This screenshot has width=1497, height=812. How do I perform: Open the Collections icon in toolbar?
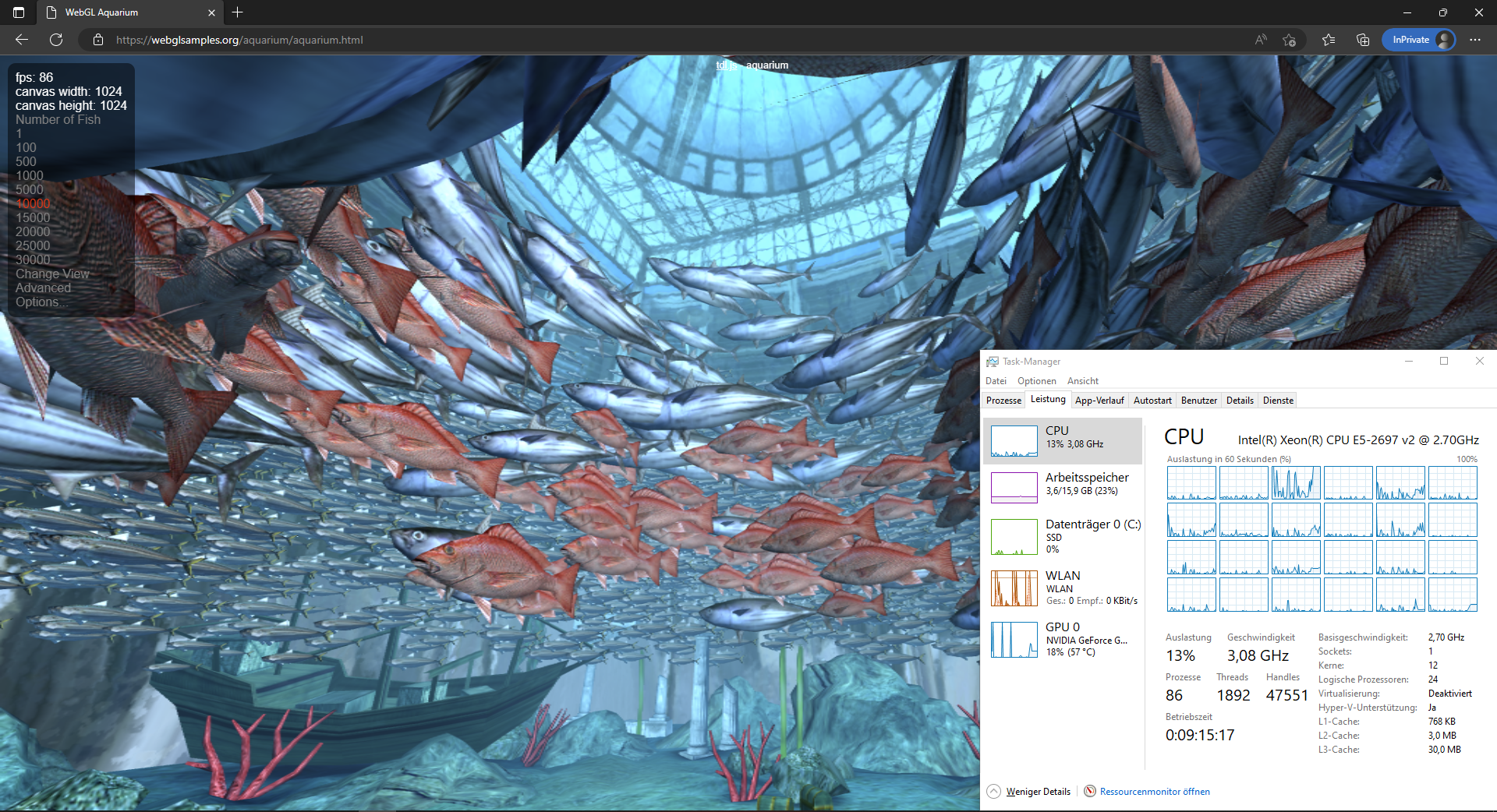[x=1363, y=40]
